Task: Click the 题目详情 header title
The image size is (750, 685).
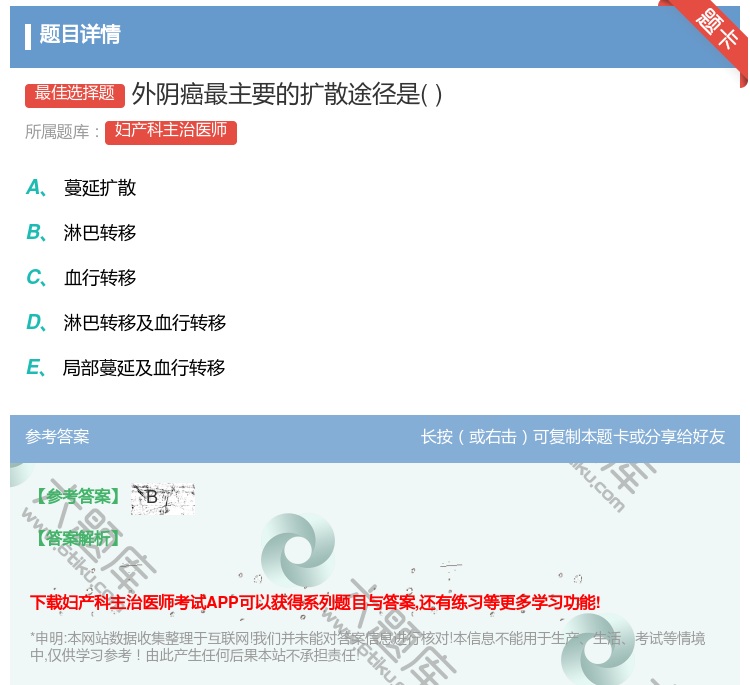Action: tap(80, 34)
